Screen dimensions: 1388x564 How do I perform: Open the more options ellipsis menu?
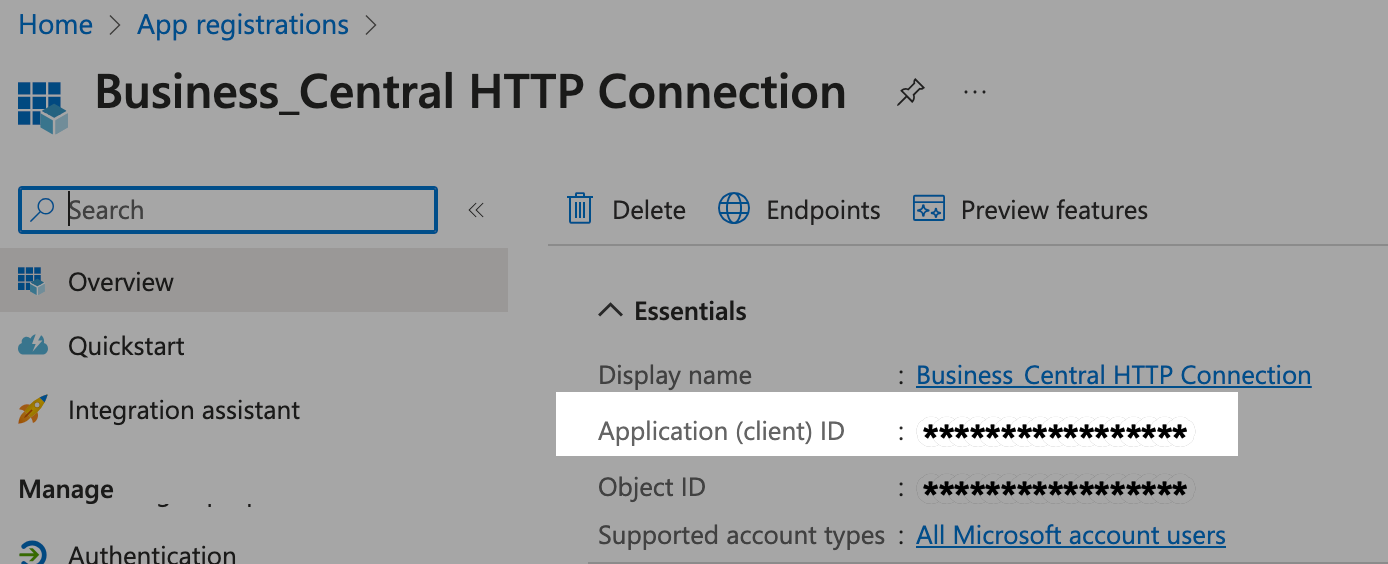[975, 92]
